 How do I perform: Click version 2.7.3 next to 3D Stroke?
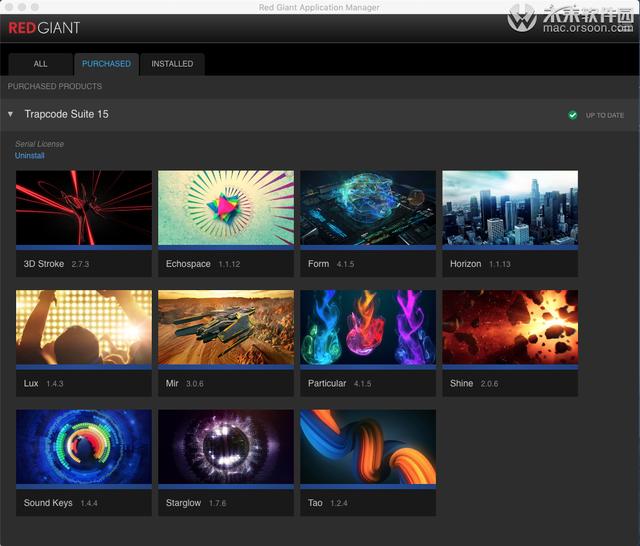pyautogui.click(x=80, y=264)
